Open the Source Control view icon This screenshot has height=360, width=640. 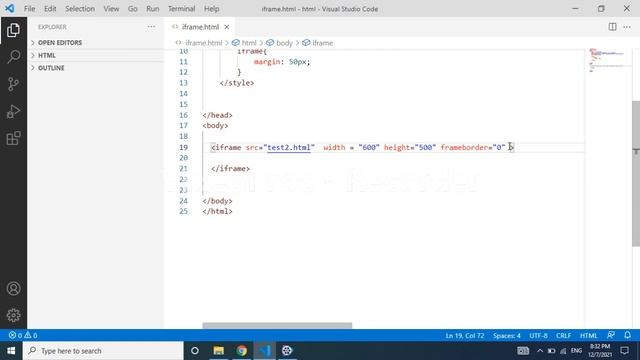click(x=13, y=84)
